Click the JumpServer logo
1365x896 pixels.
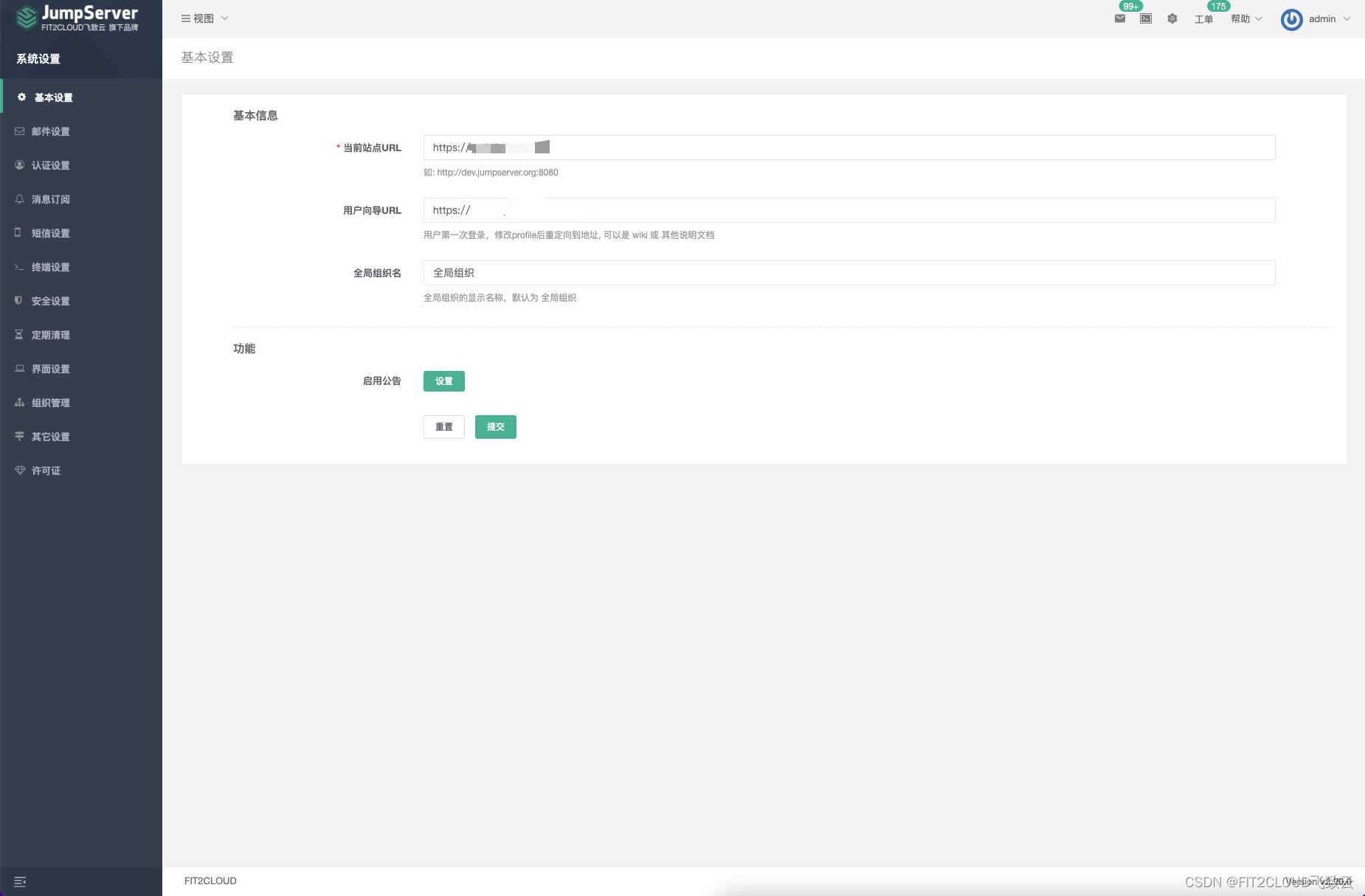coord(77,18)
